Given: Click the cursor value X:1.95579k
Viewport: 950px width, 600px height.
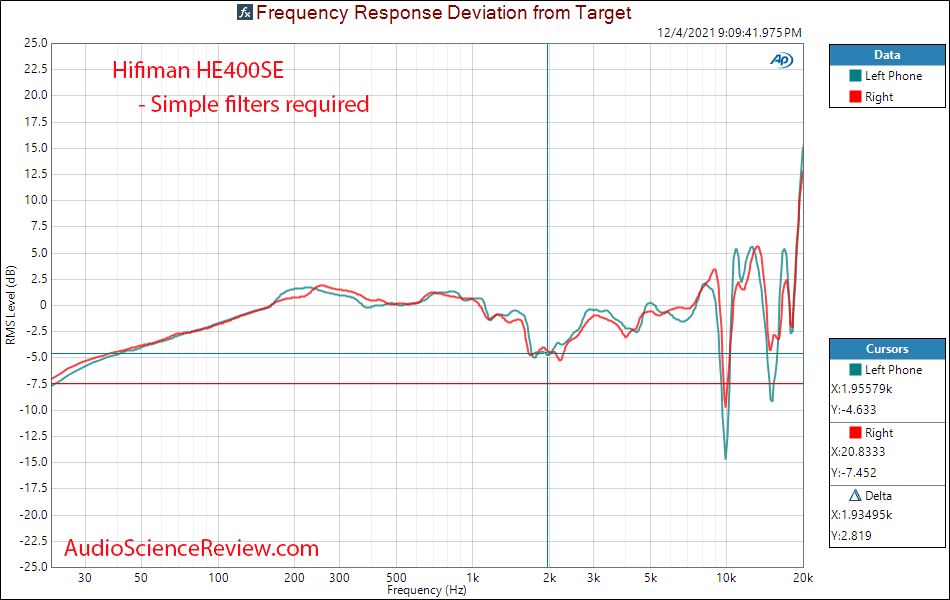Looking at the screenshot, I should pyautogui.click(x=862, y=389).
